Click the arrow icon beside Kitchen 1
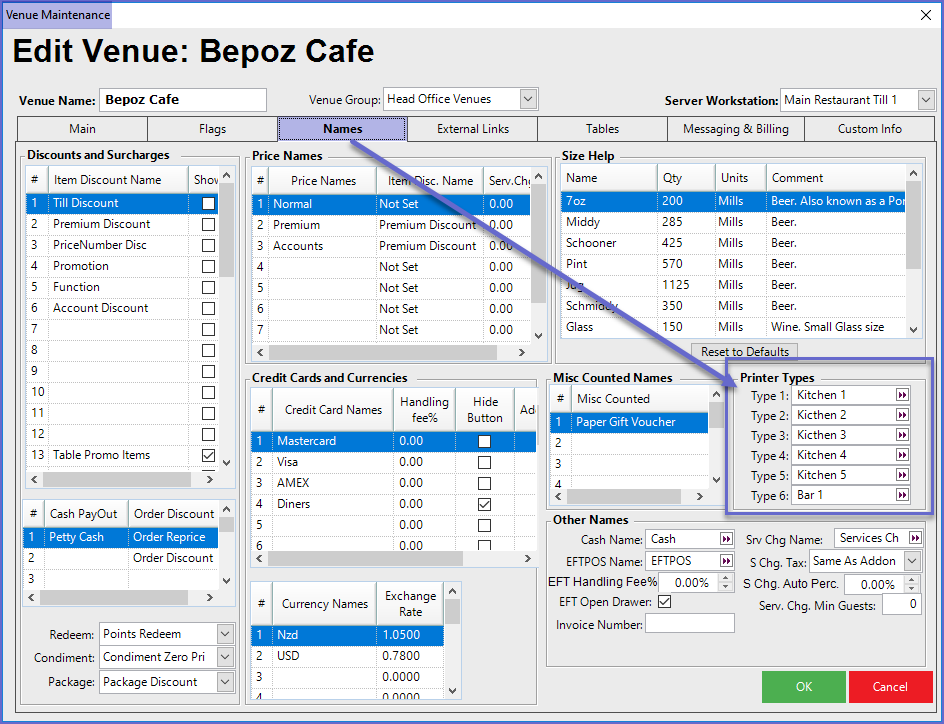This screenshot has width=944, height=724. [903, 395]
